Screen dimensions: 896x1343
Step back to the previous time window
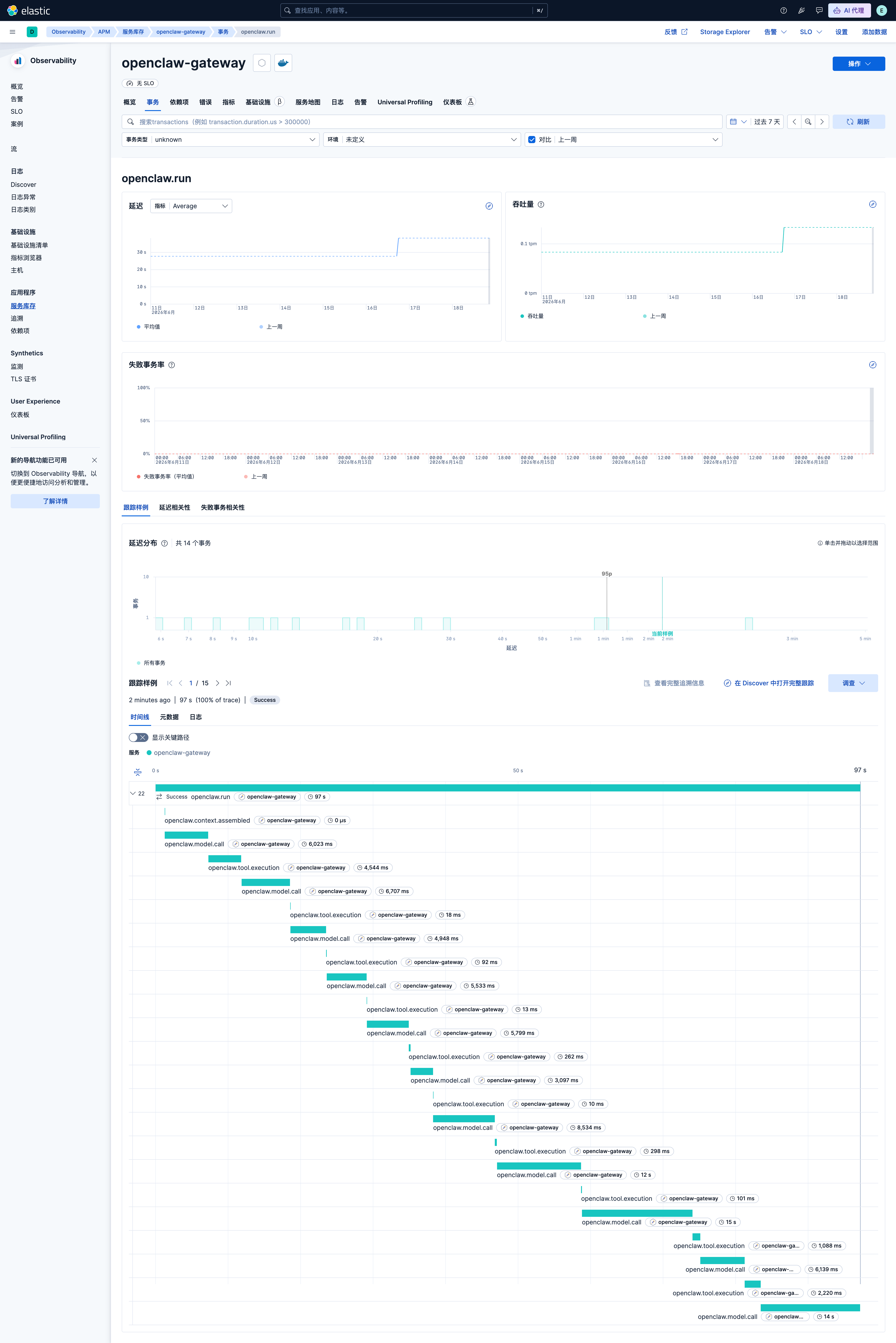pos(794,122)
